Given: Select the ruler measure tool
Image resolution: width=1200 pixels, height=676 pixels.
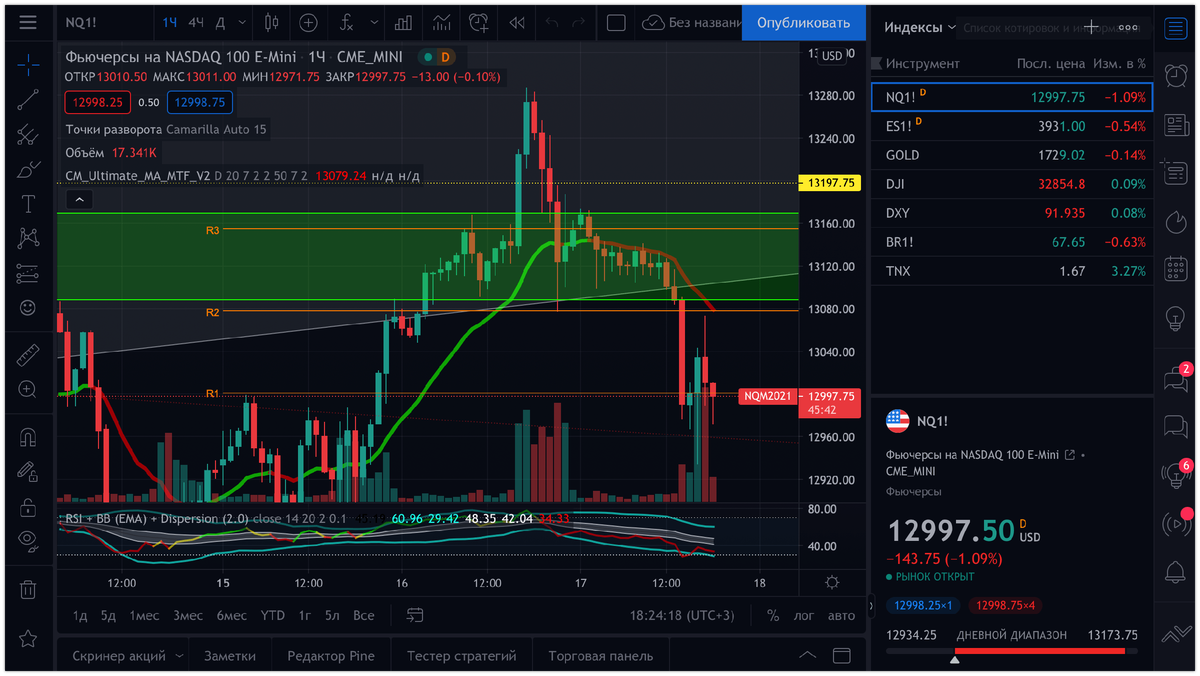Looking at the screenshot, I should point(28,354).
